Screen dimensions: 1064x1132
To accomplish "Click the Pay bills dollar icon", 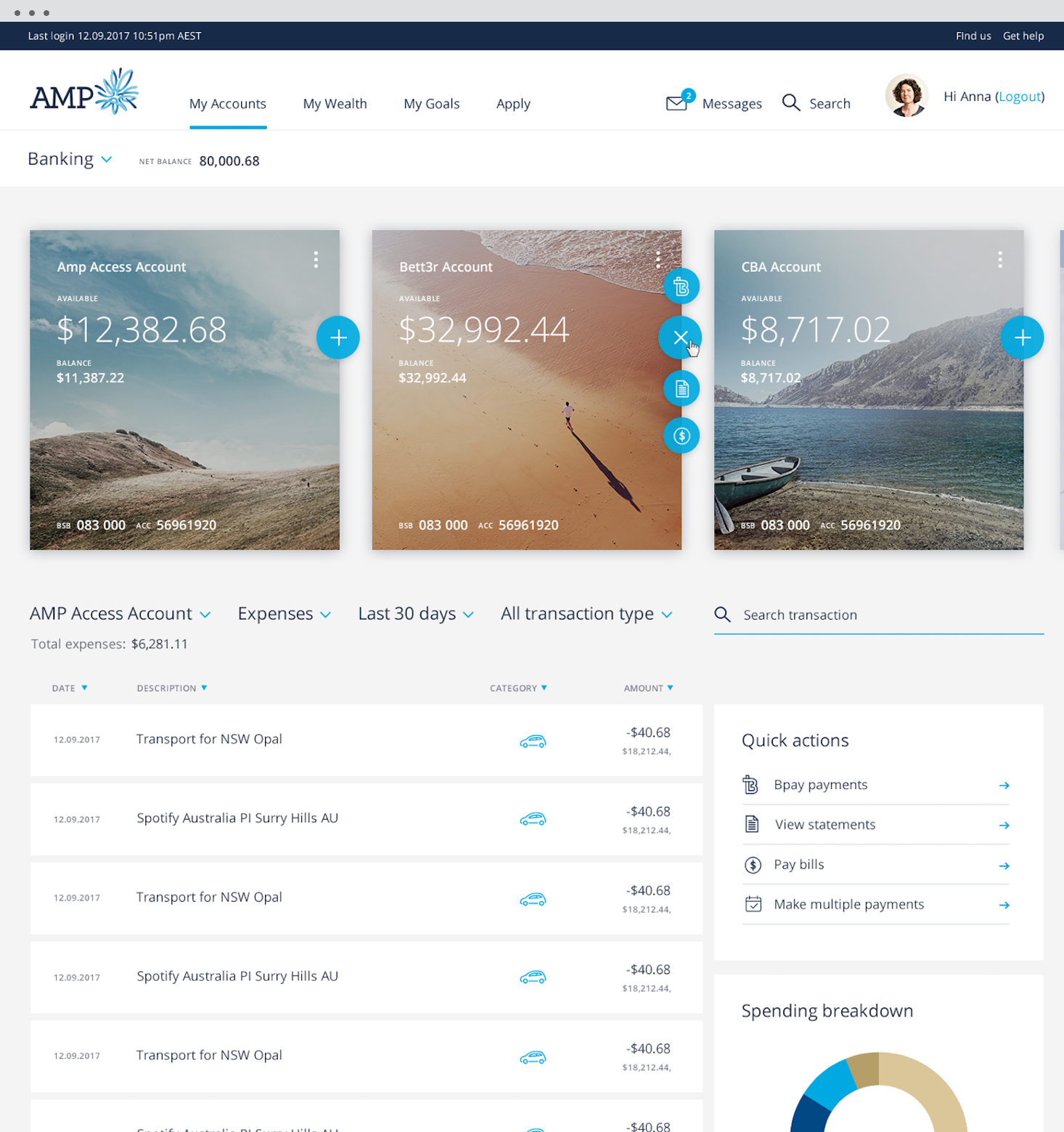I will point(753,864).
